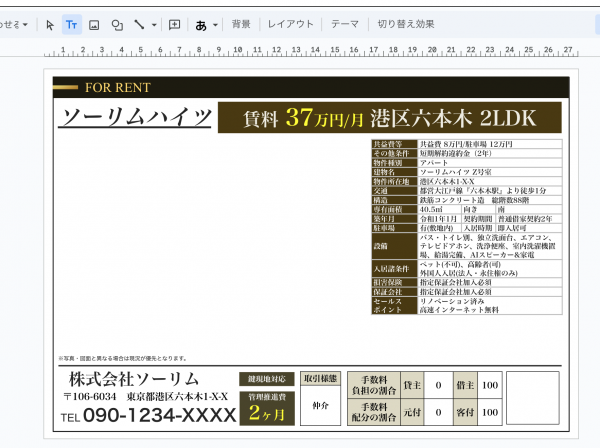Open the Shape tool
Image resolution: width=600 pixels, height=448 pixels.
117,24
